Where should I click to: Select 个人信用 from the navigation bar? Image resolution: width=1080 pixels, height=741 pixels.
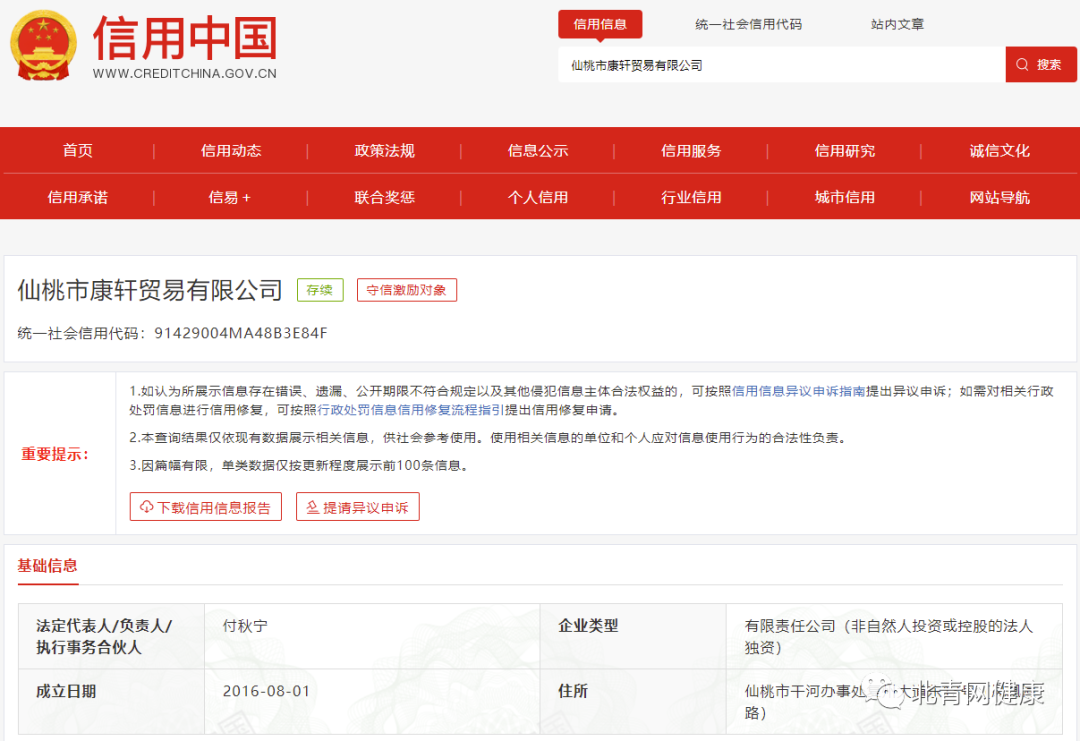point(539,197)
